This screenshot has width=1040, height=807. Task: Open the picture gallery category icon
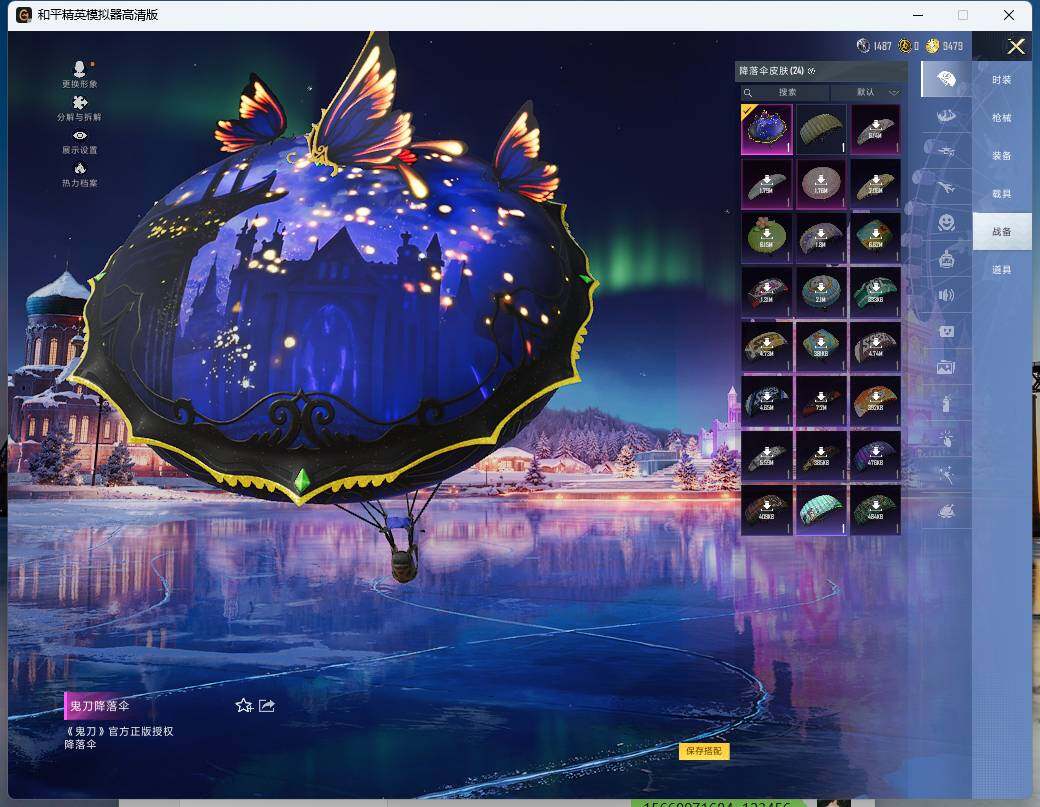pyautogui.click(x=946, y=367)
